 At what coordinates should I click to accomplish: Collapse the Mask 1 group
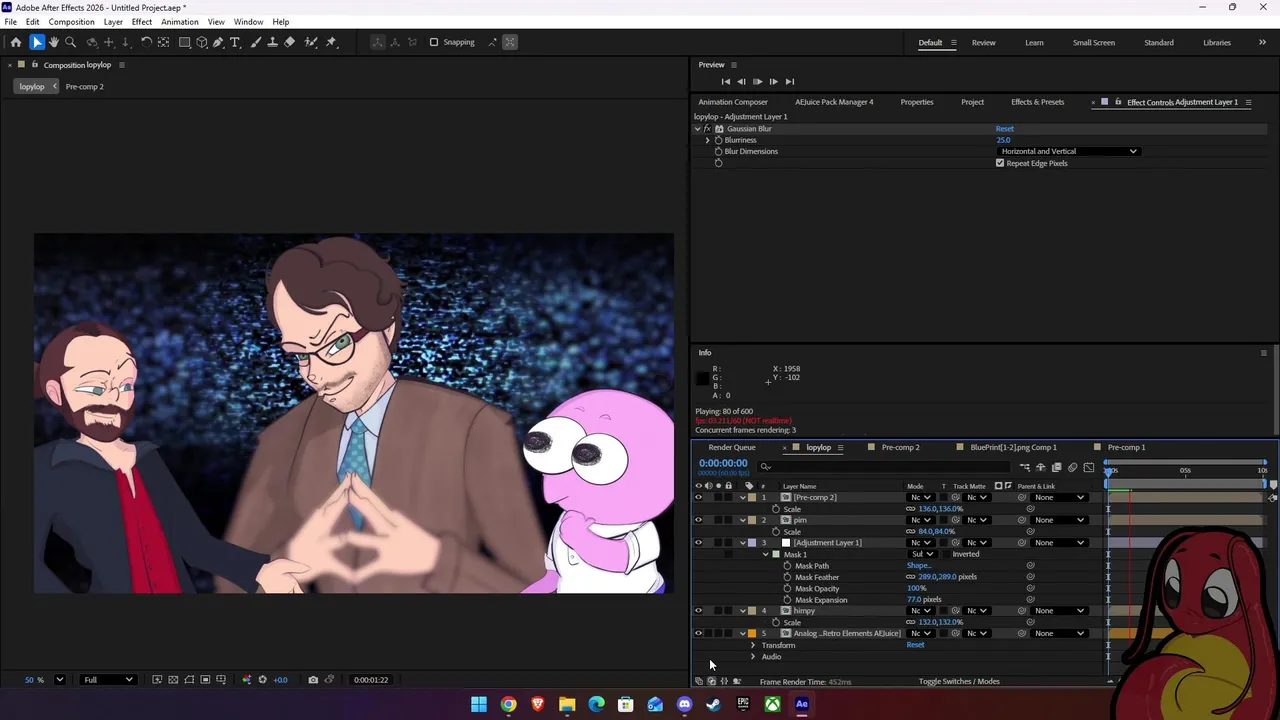(x=766, y=554)
